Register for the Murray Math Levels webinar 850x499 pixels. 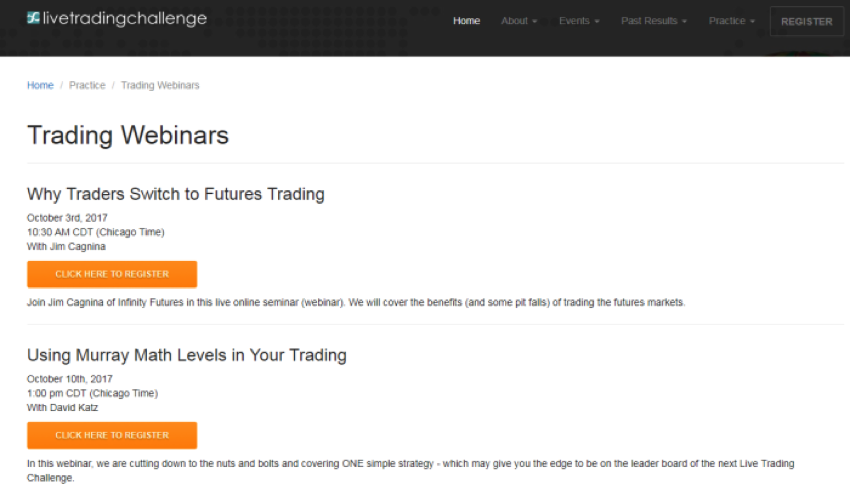[112, 435]
